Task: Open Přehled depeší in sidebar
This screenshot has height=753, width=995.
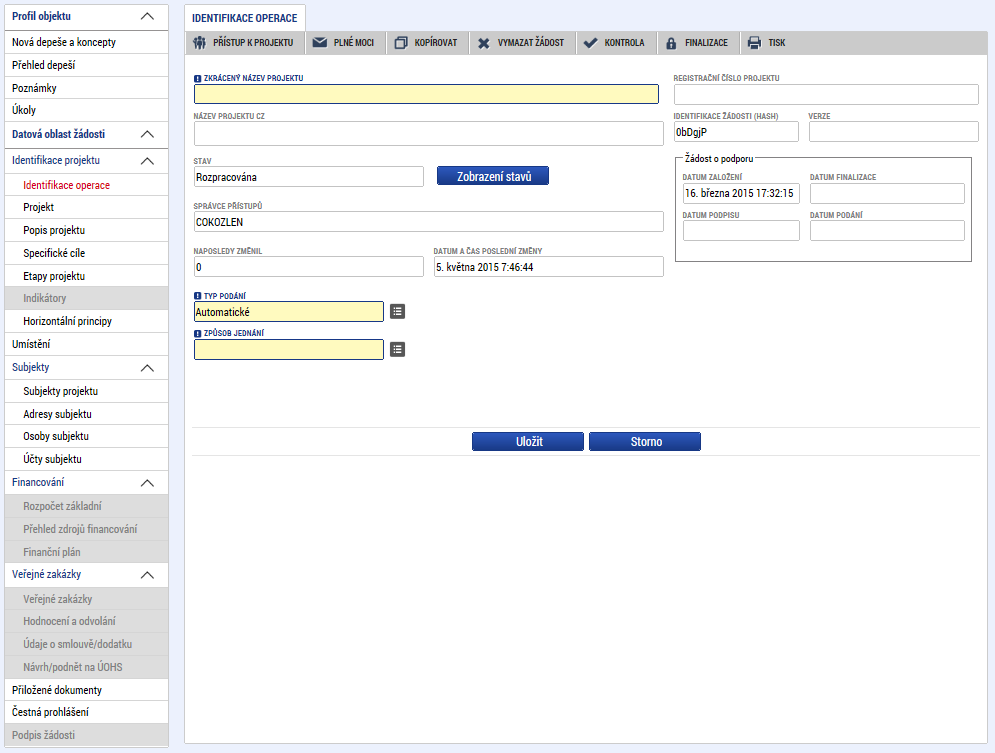Action: [86, 65]
